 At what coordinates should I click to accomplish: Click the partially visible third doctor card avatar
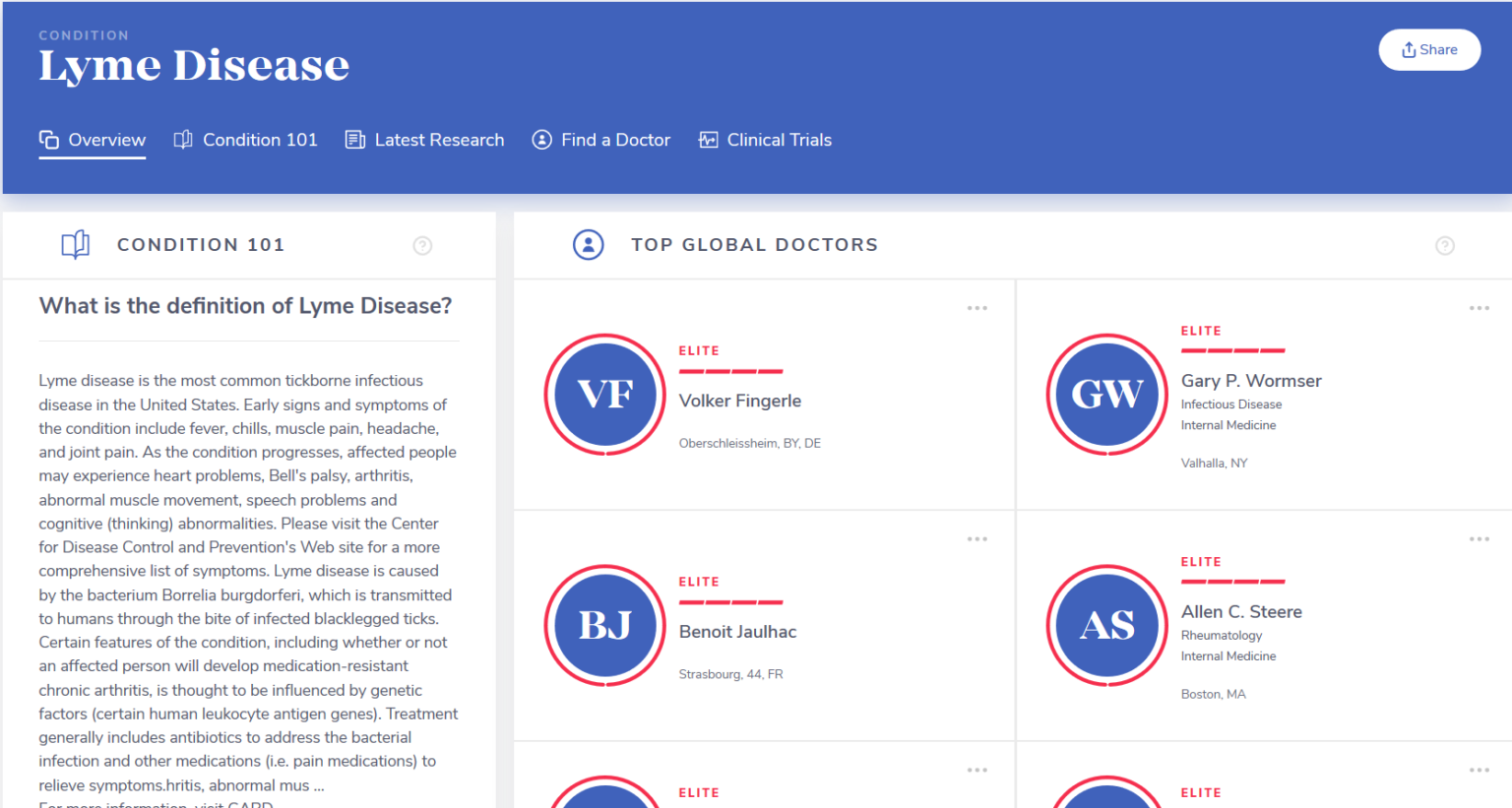click(604, 797)
